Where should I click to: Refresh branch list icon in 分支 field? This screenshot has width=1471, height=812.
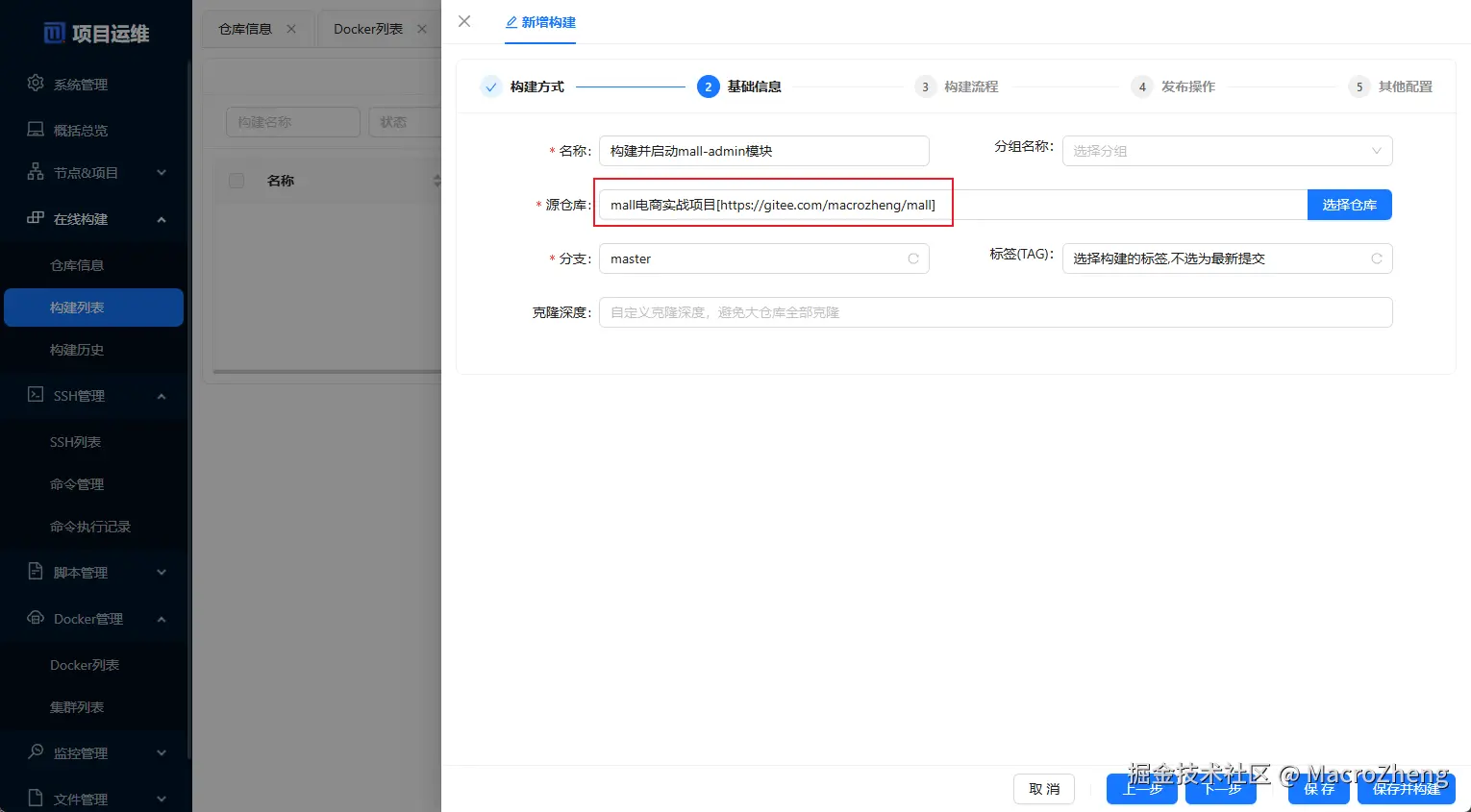tap(913, 258)
